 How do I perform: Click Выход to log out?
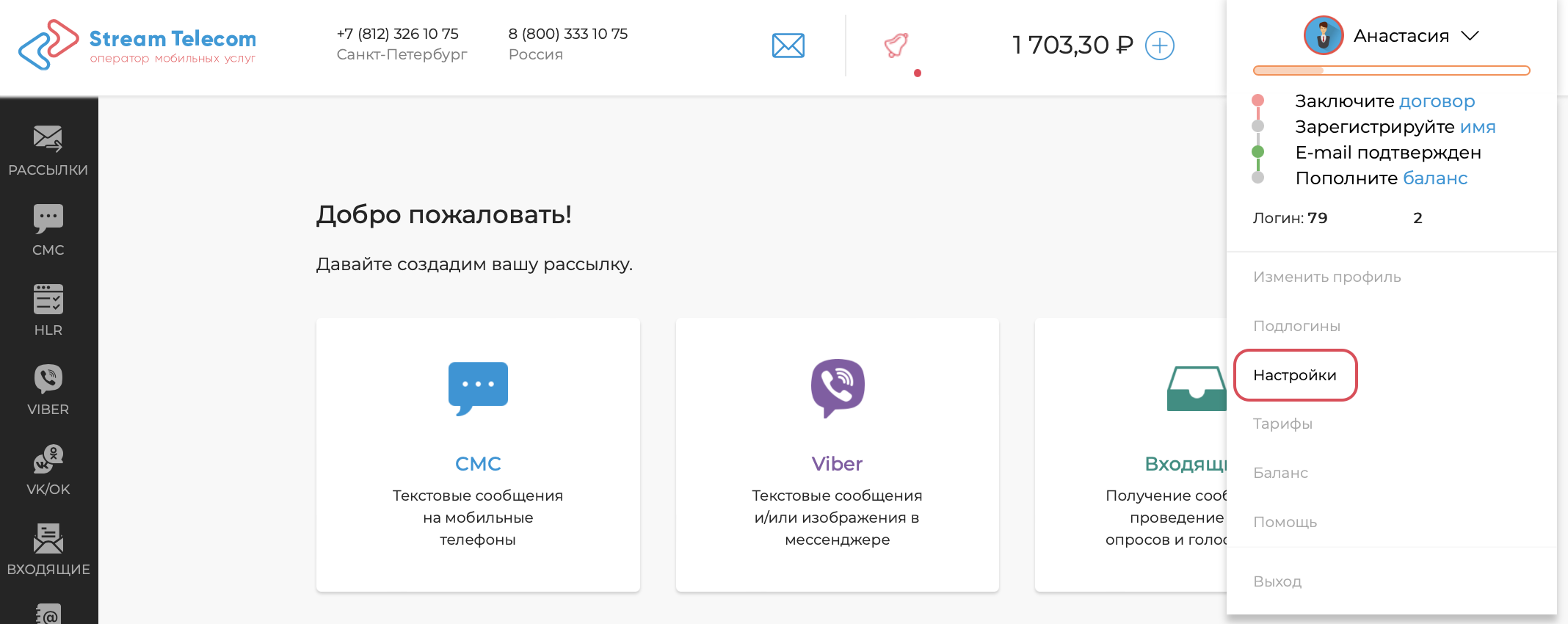click(1277, 581)
